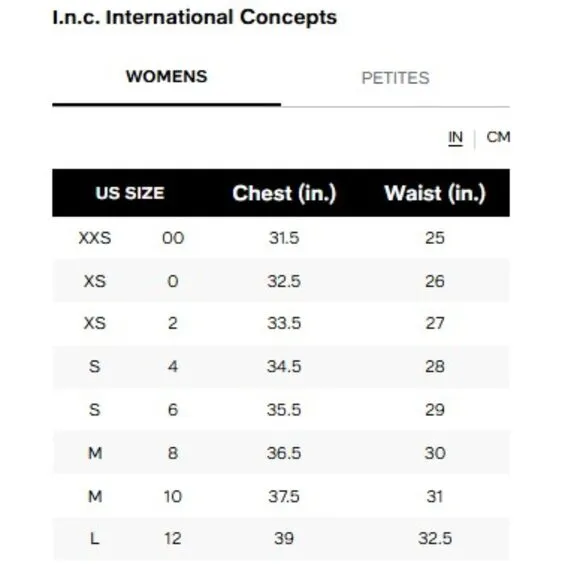Select chest value 39 for size 12

pos(284,539)
